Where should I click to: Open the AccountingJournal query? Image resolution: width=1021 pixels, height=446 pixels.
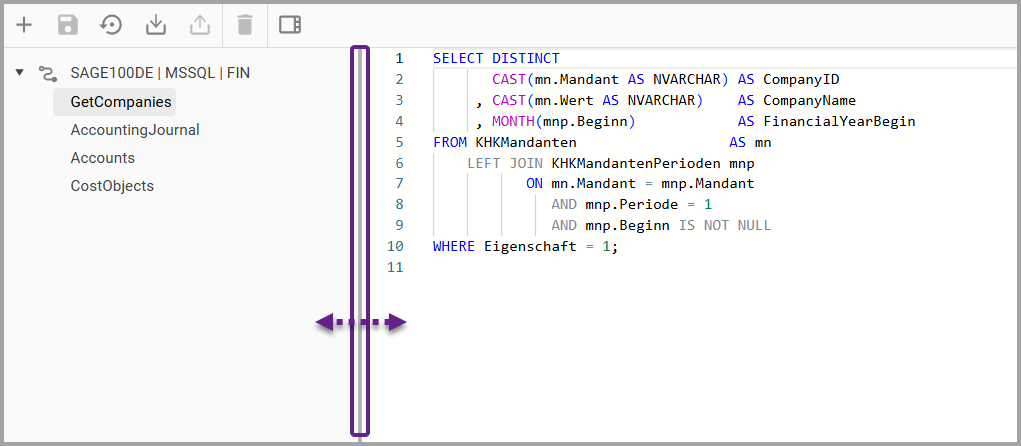(x=135, y=130)
